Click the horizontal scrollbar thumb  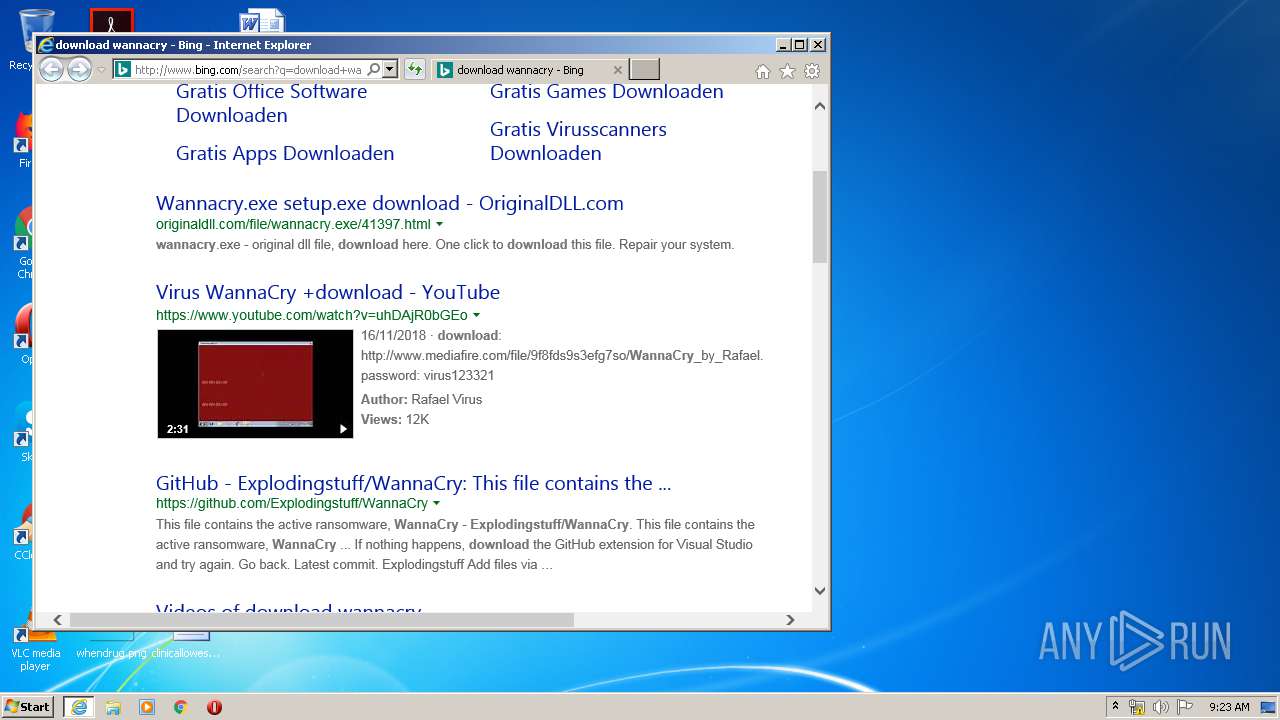point(321,620)
